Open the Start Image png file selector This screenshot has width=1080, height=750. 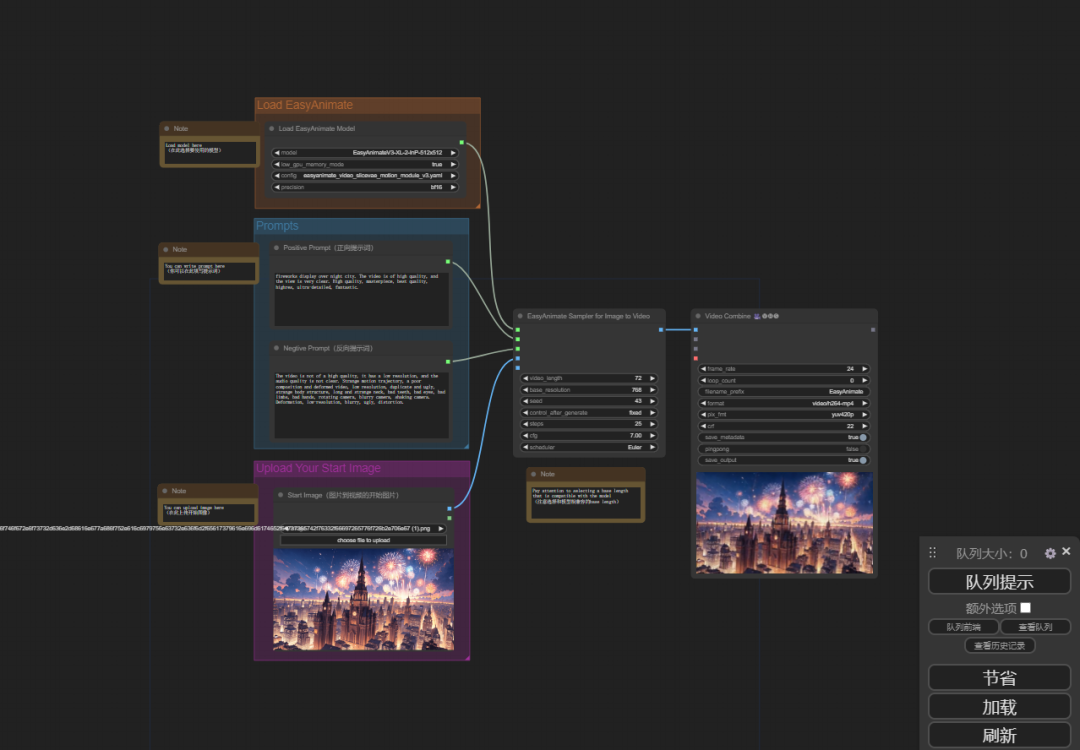363,529
